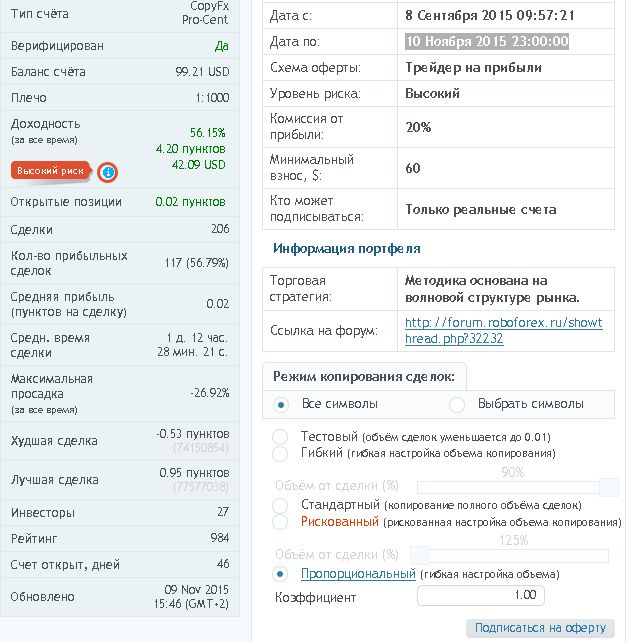Select the Пропорциональный radio button
This screenshot has height=642, width=626.
point(280,574)
